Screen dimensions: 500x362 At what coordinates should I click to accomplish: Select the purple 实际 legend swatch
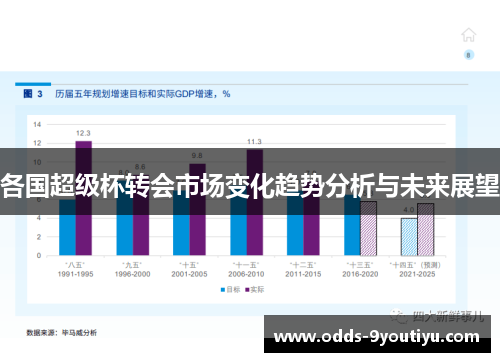tap(247, 290)
